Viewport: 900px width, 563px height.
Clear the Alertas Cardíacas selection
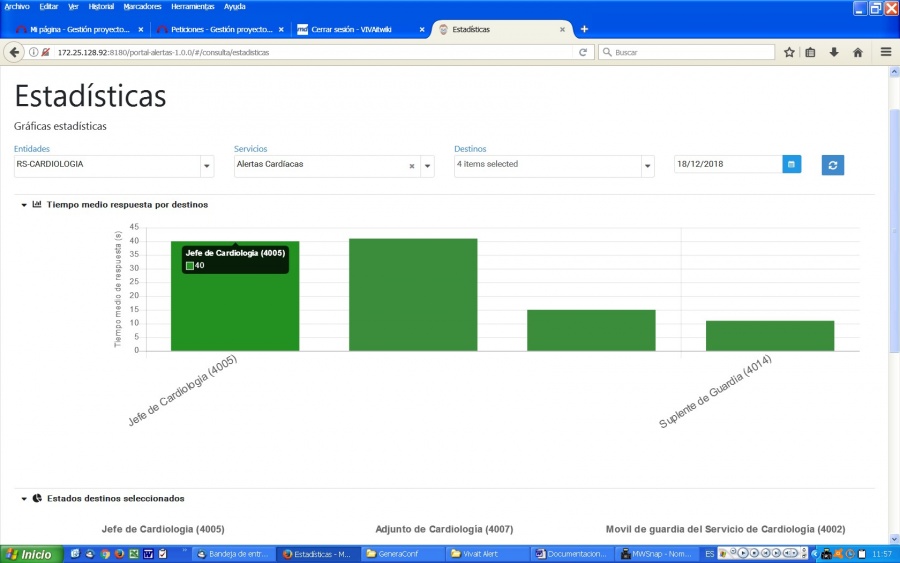pos(412,166)
